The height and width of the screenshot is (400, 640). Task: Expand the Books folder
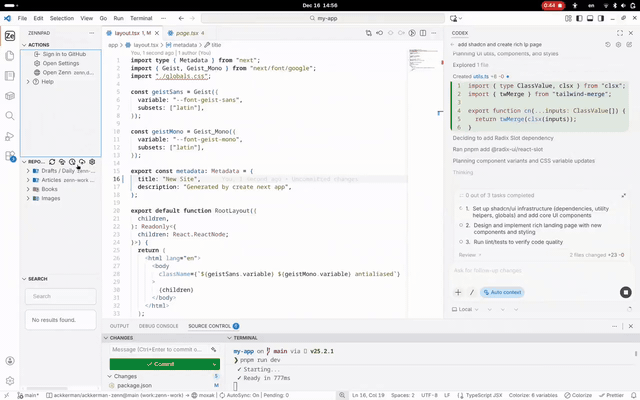click(x=28, y=189)
